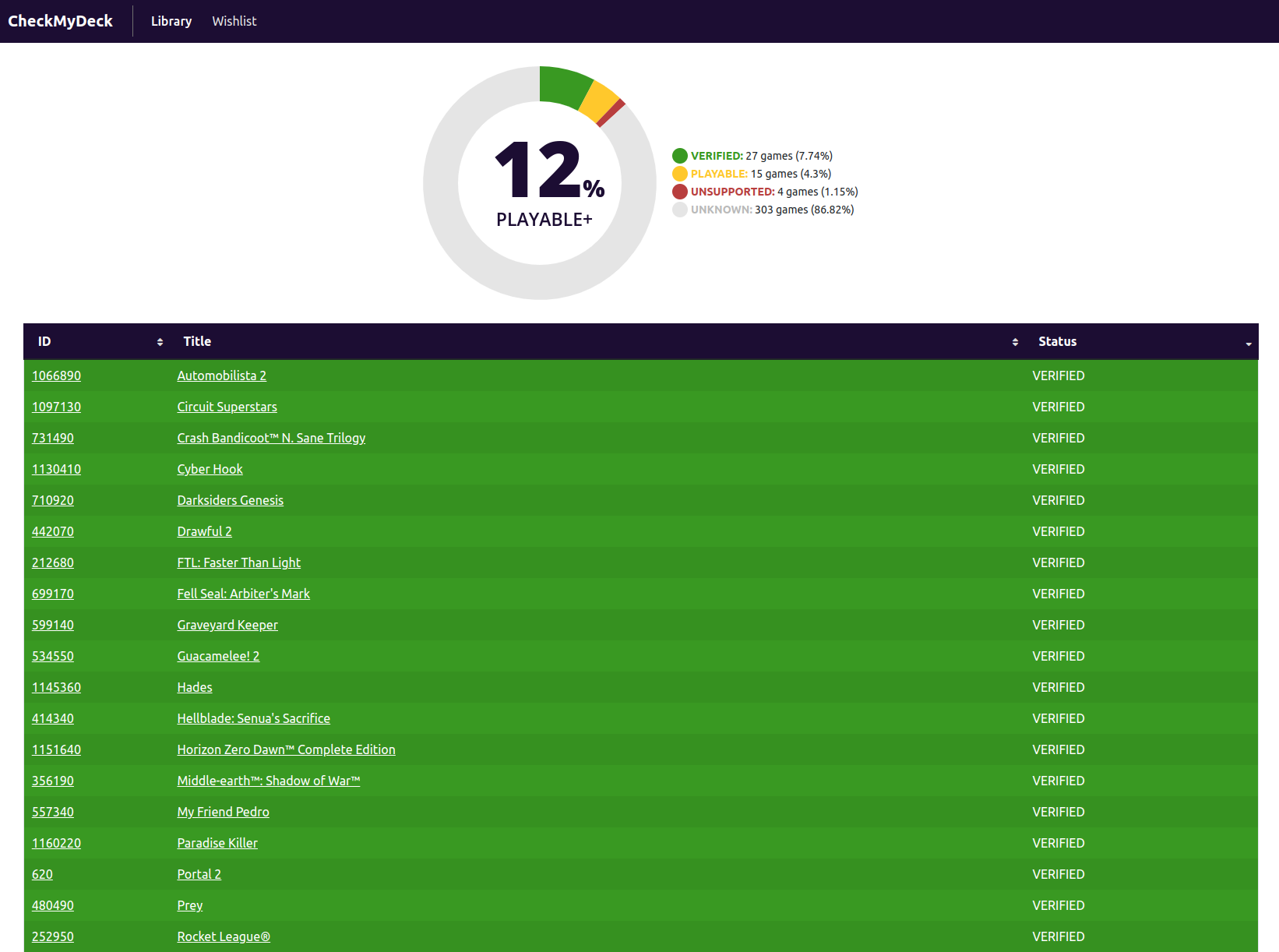
Task: Click app ID 710920 link
Action: coord(53,500)
